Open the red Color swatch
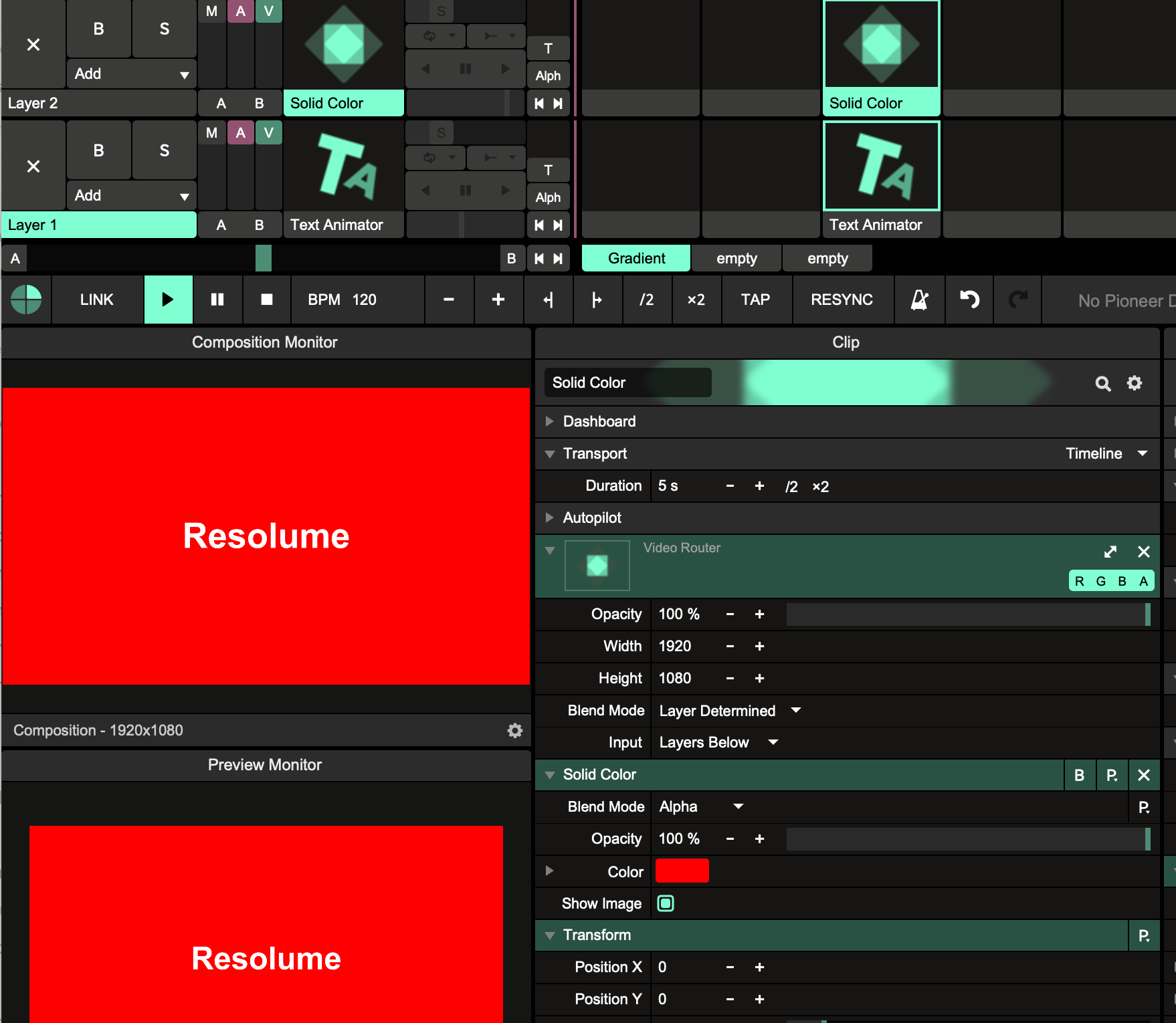Screen dimensions: 1176x1023 (x=682, y=871)
